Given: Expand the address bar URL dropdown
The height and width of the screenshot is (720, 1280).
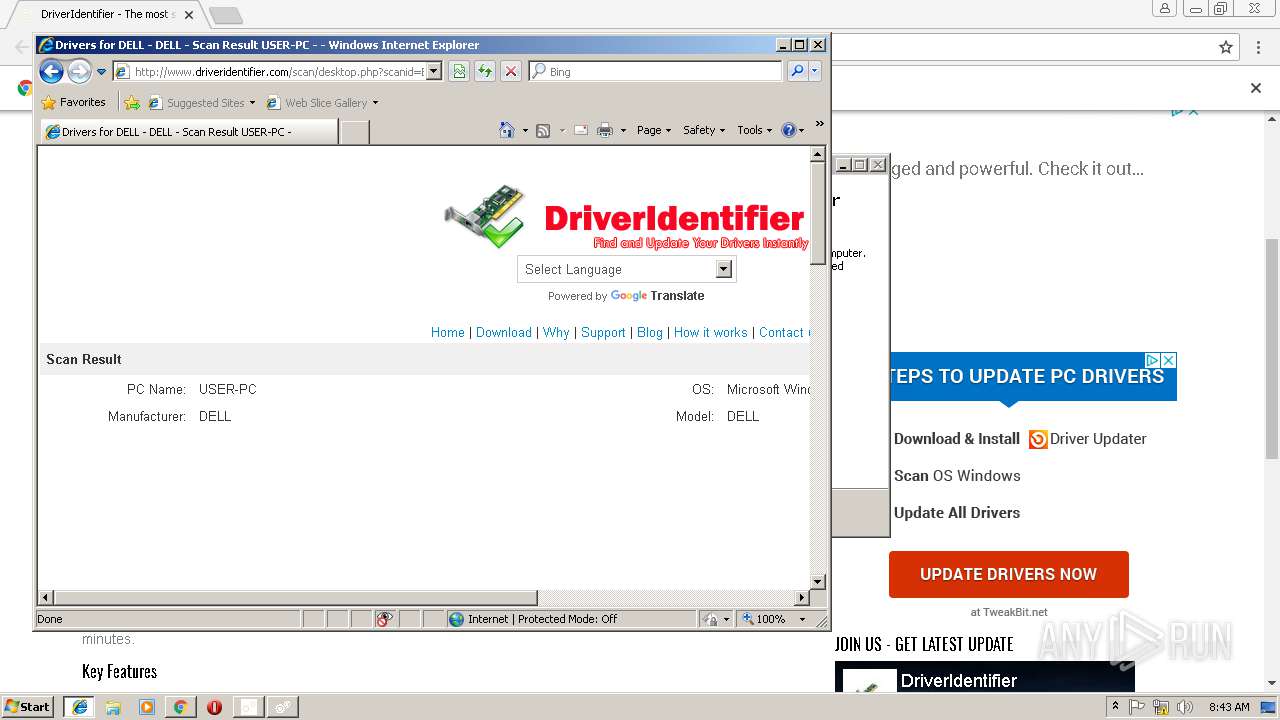Looking at the screenshot, I should pyautogui.click(x=434, y=71).
